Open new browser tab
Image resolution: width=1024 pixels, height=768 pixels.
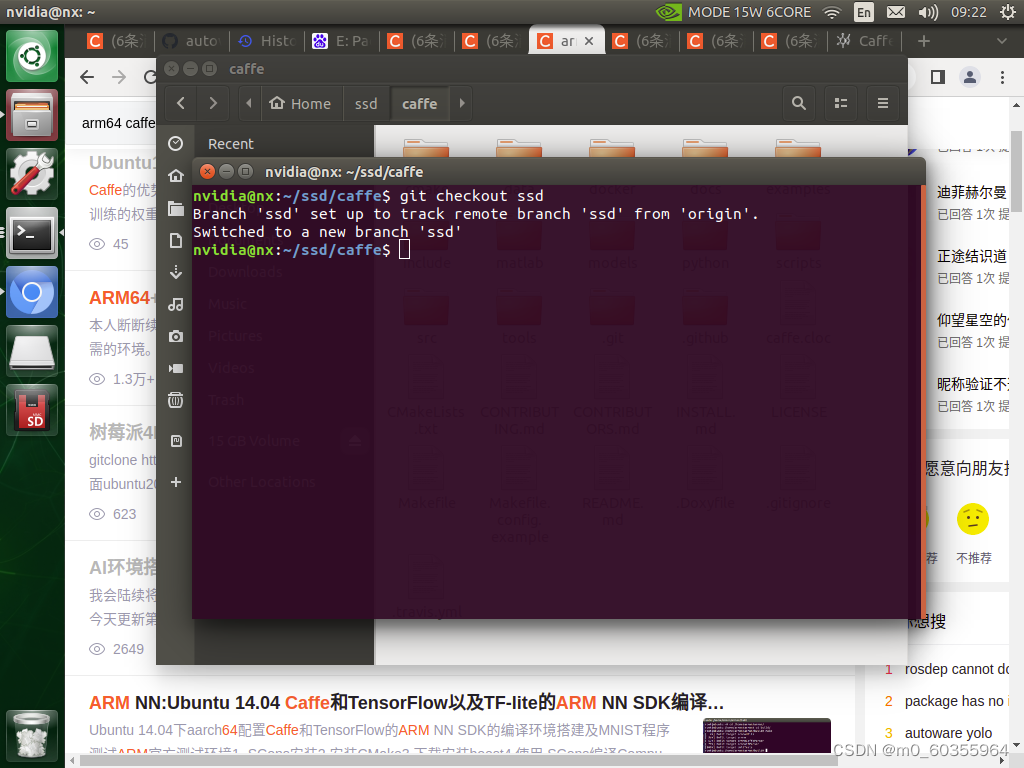tap(923, 41)
